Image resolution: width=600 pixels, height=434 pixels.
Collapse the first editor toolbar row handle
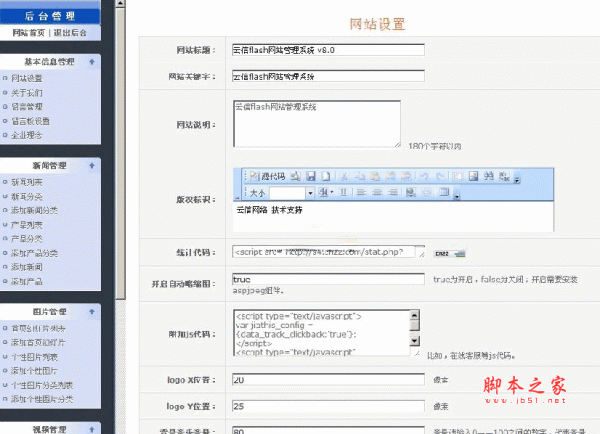(517, 180)
